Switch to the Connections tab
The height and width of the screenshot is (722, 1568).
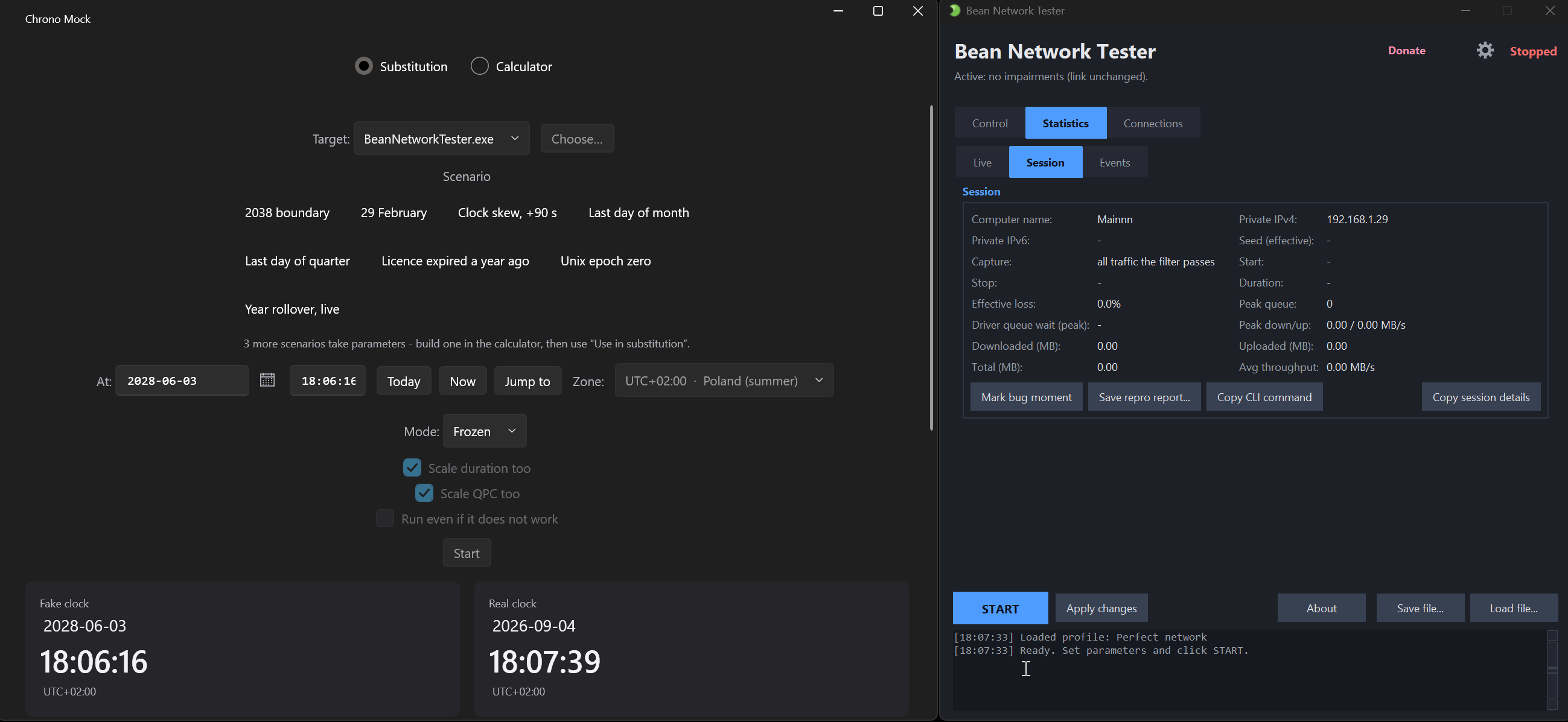pos(1153,123)
